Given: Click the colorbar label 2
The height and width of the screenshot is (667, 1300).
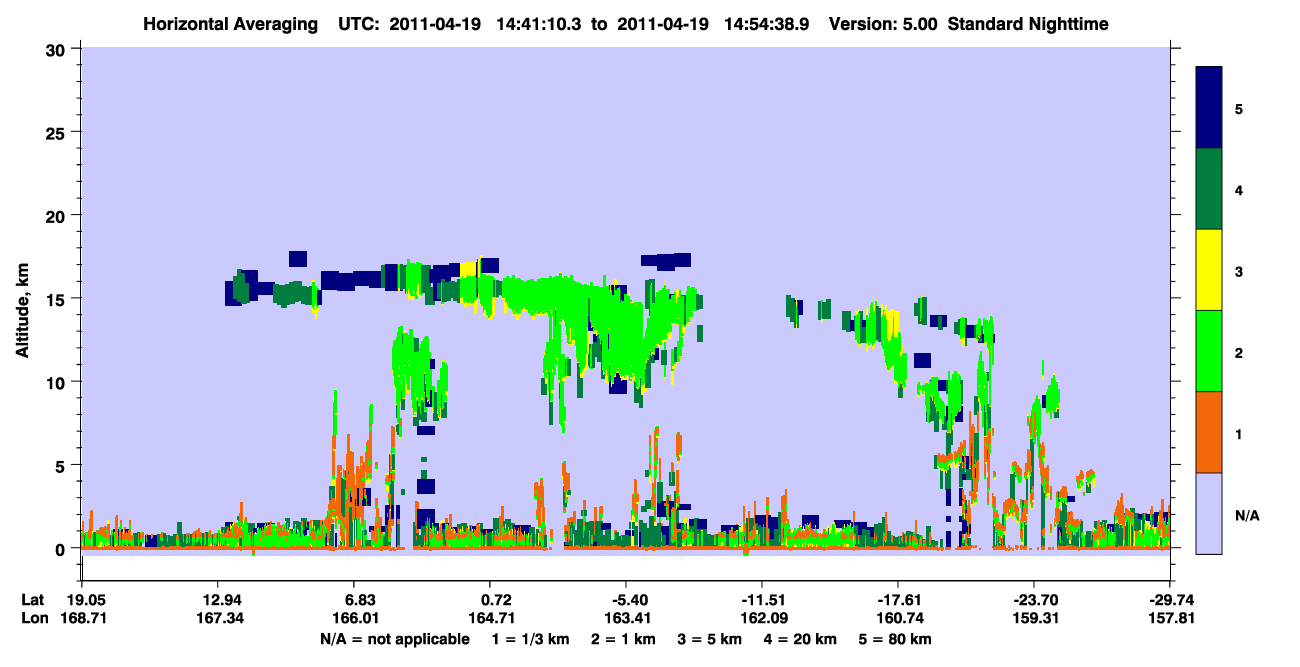Looking at the screenshot, I should click(x=1240, y=352).
